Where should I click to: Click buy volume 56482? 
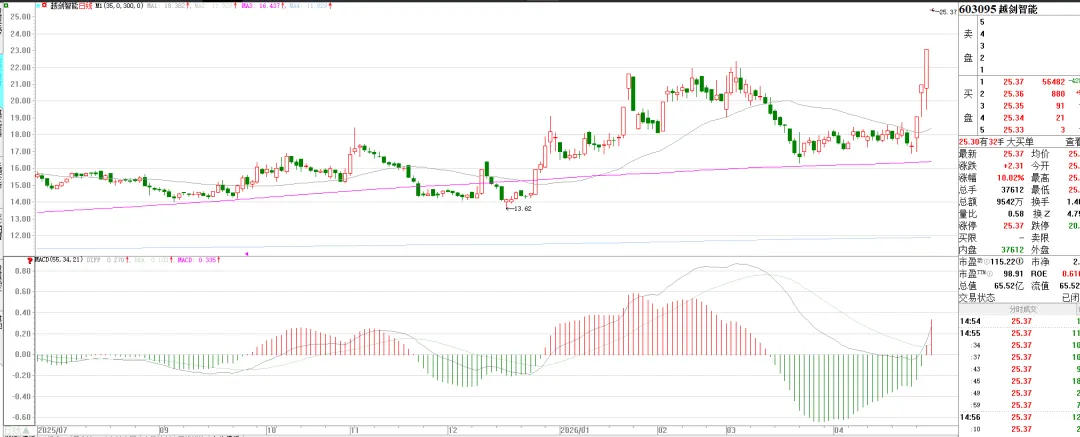coord(1054,81)
